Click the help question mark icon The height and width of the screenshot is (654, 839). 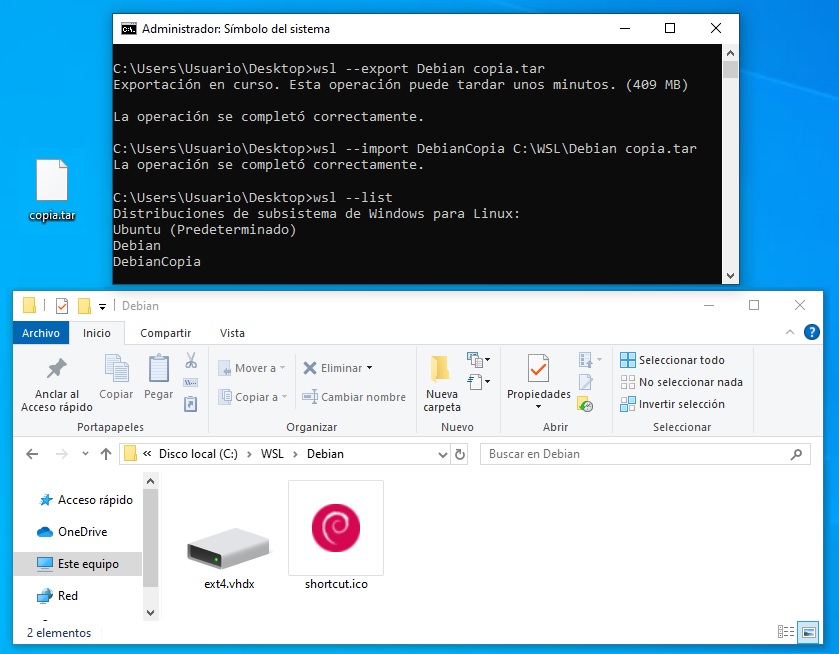(811, 332)
